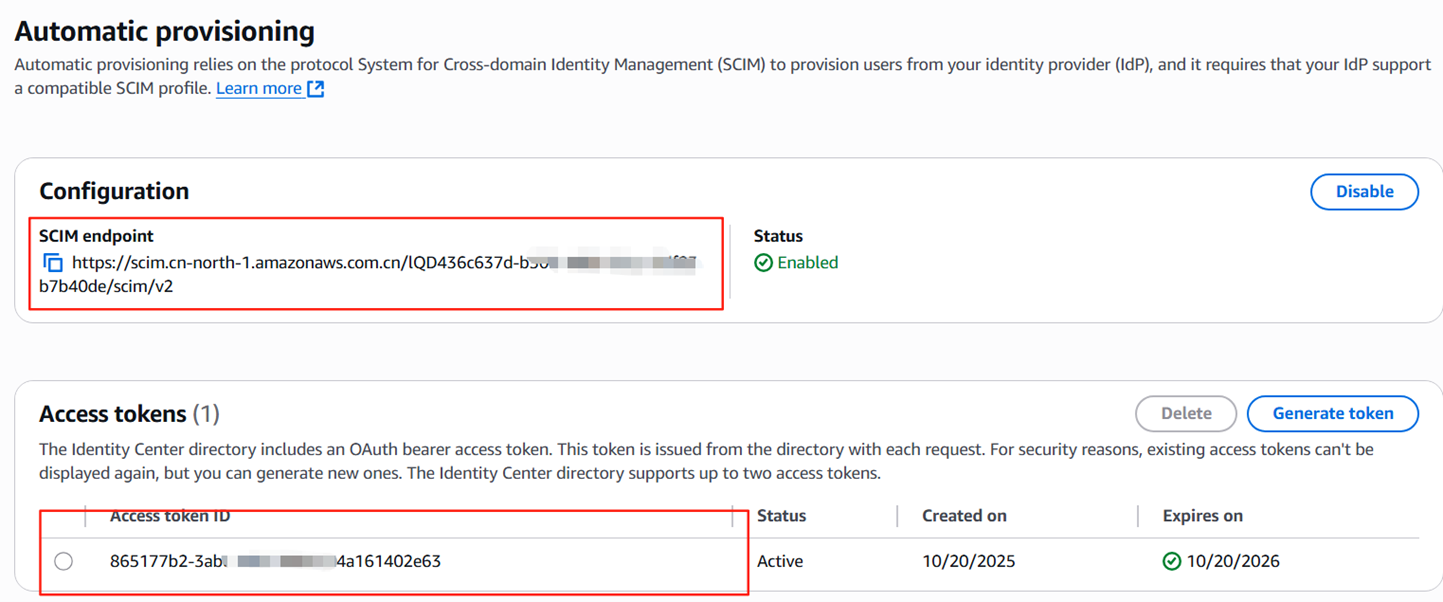Click the Generate token button
The height and width of the screenshot is (602, 1443).
1332,413
